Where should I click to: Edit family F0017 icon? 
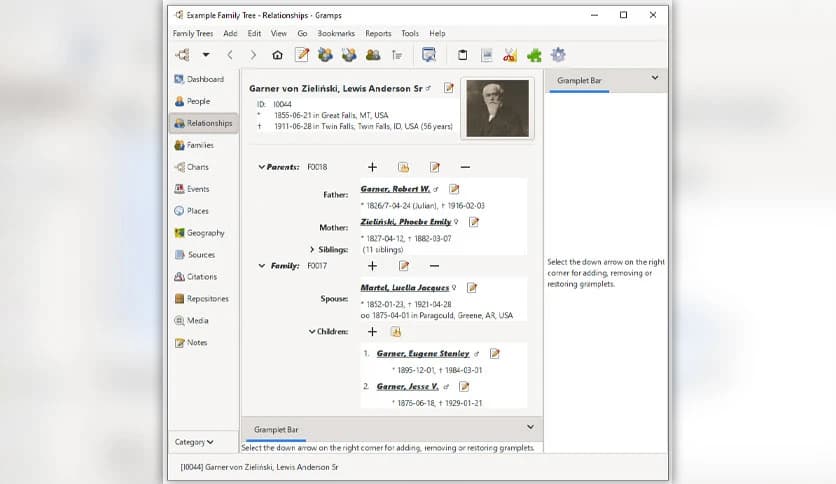pos(404,265)
